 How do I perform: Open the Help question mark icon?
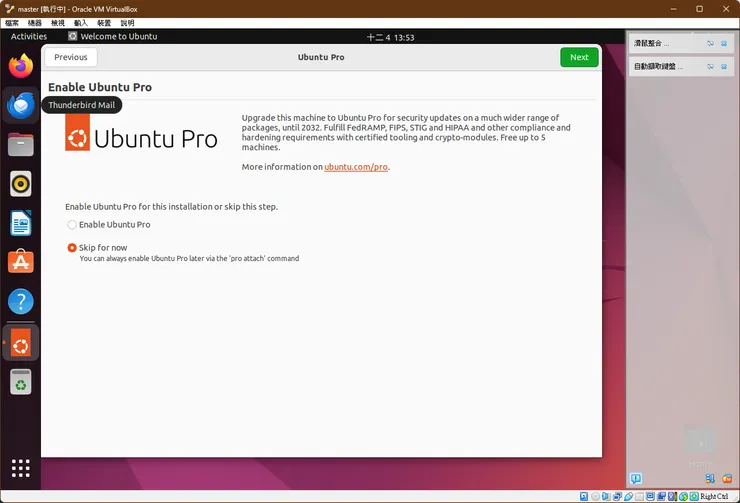[x=21, y=301]
